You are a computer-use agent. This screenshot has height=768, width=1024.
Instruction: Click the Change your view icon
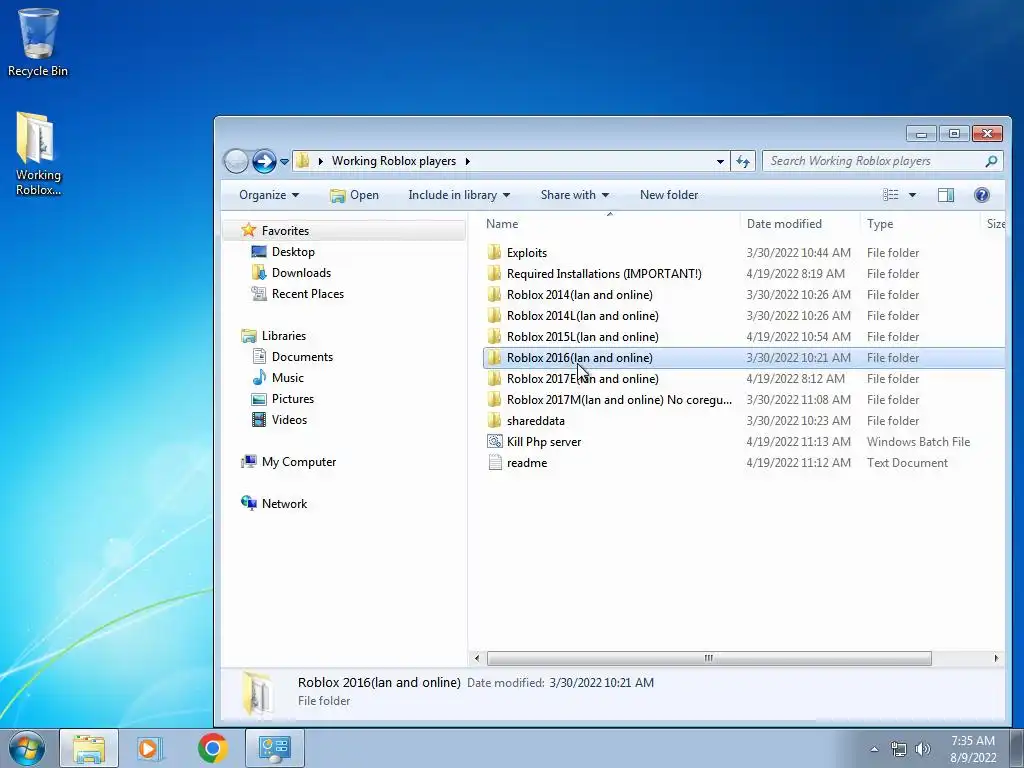click(890, 195)
